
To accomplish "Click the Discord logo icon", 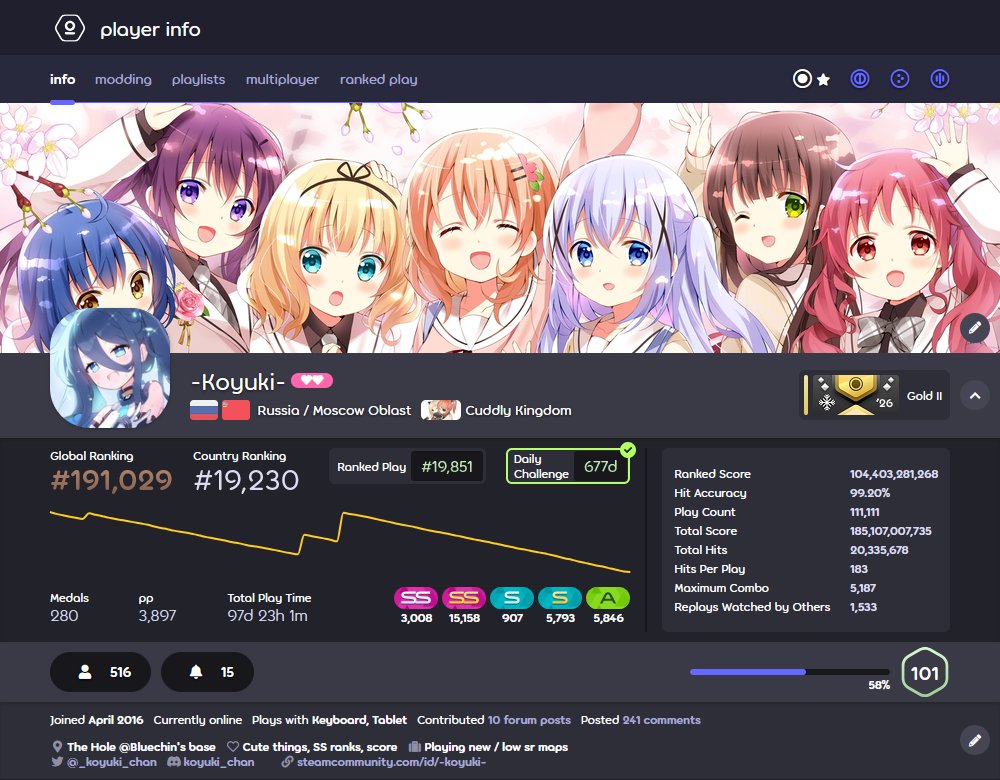I will tap(173, 762).
